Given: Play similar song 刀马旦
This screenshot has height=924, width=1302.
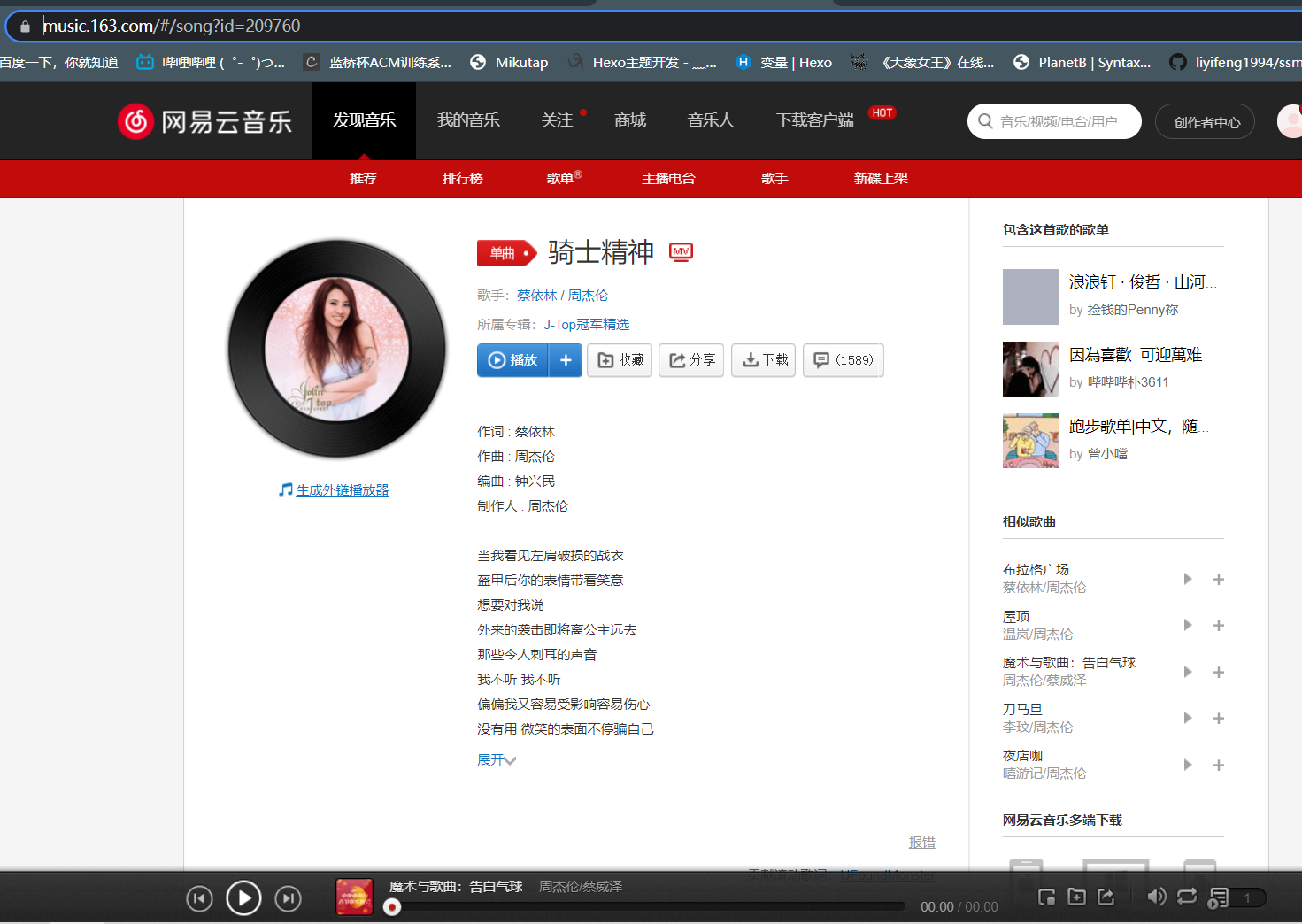Looking at the screenshot, I should (1188, 718).
